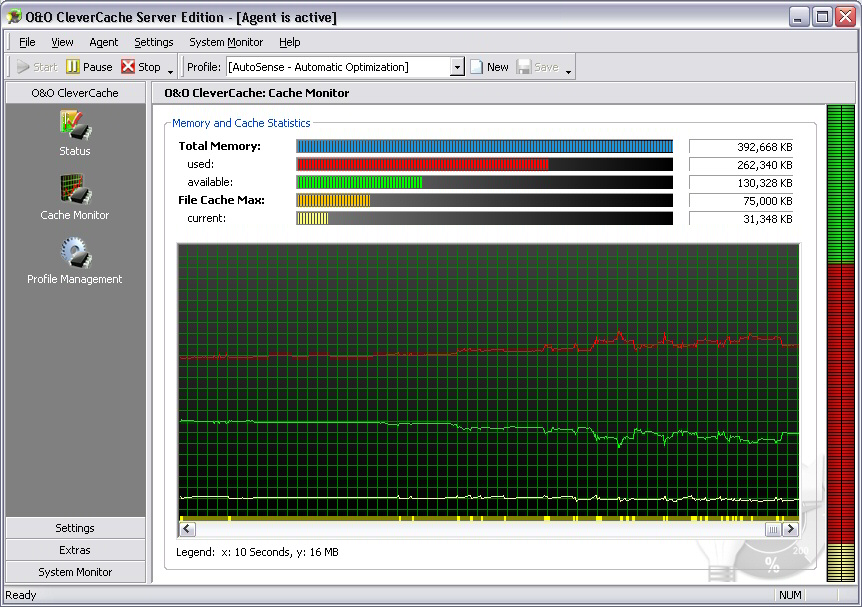Click the Cache Monitor panel title
Screen dimensions: 862x607
point(257,93)
